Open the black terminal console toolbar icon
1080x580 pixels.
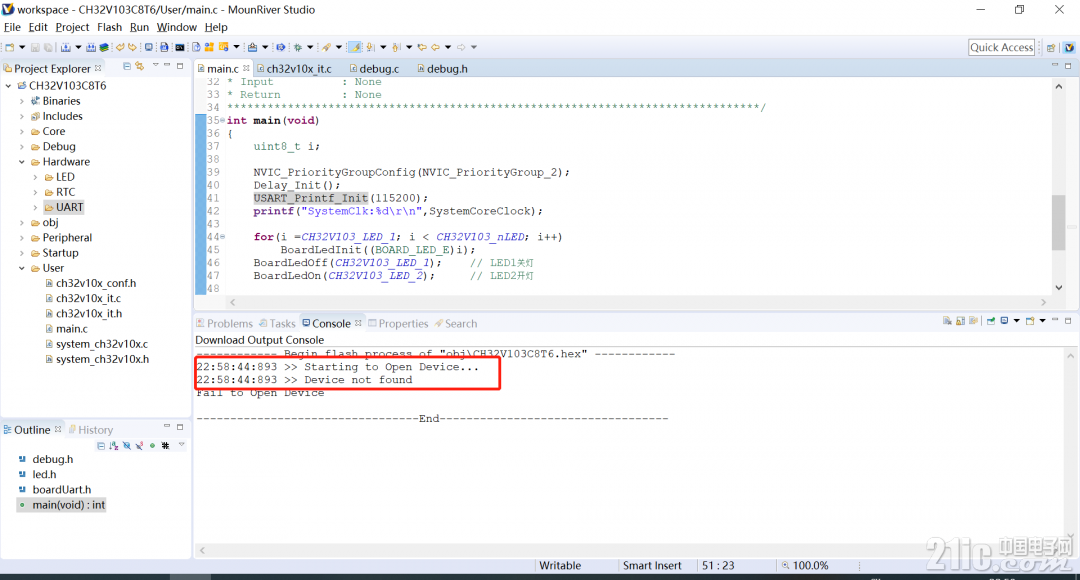click(x=180, y=48)
